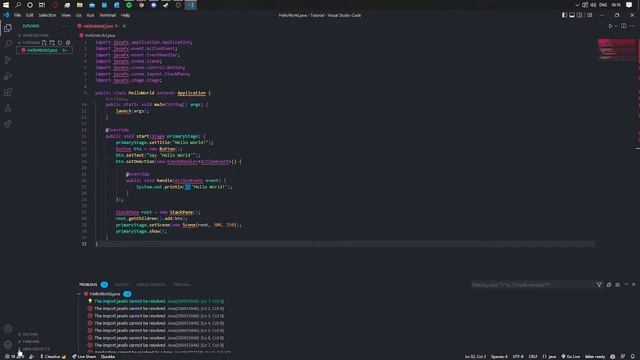This screenshot has height=360, width=640.
Task: Click Collapse Folders icon in explorer
Action: pyautogui.click(x=68, y=42)
